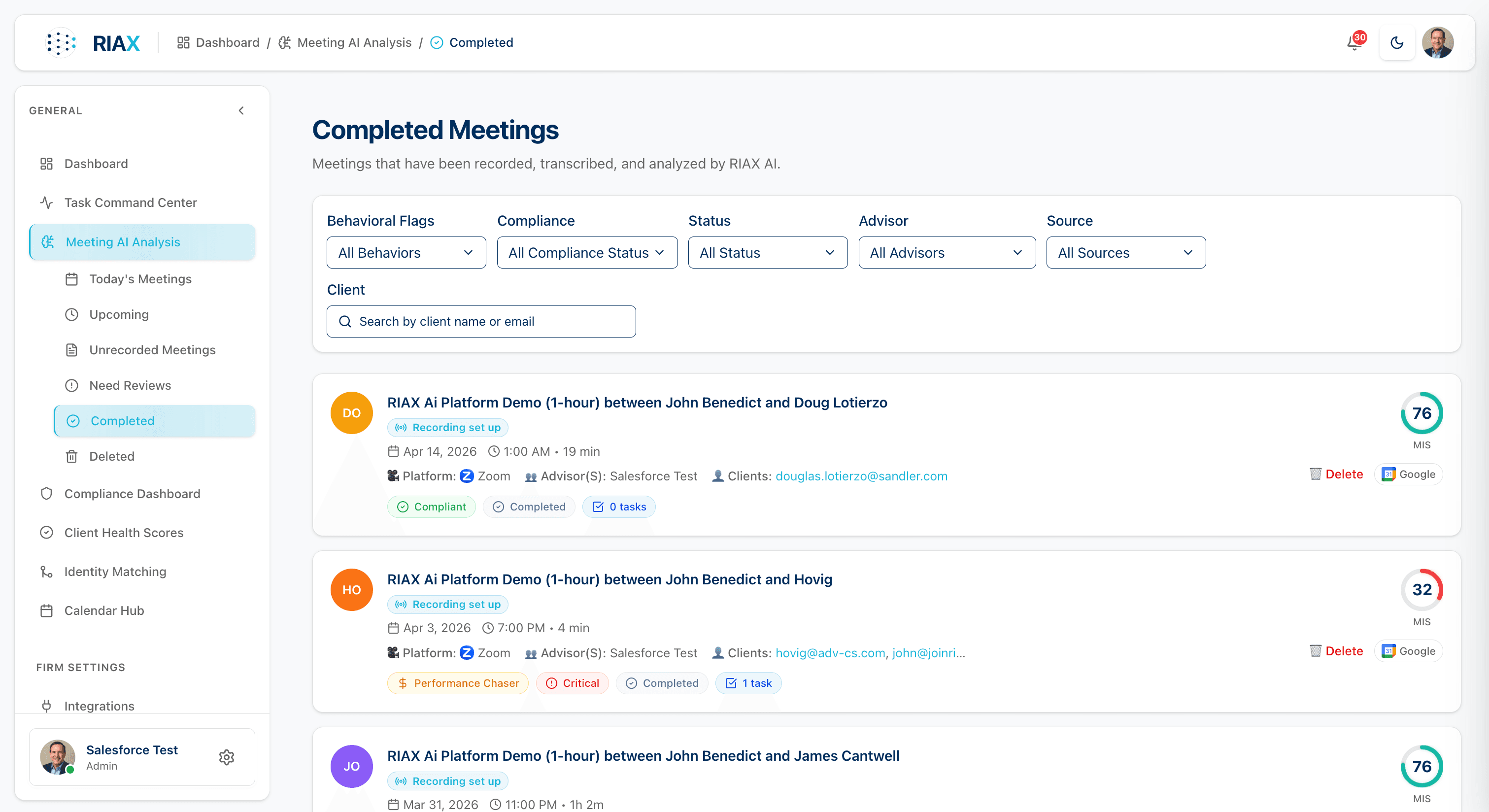1489x812 pixels.
Task: Open 1 task chip
Action: tap(748, 684)
